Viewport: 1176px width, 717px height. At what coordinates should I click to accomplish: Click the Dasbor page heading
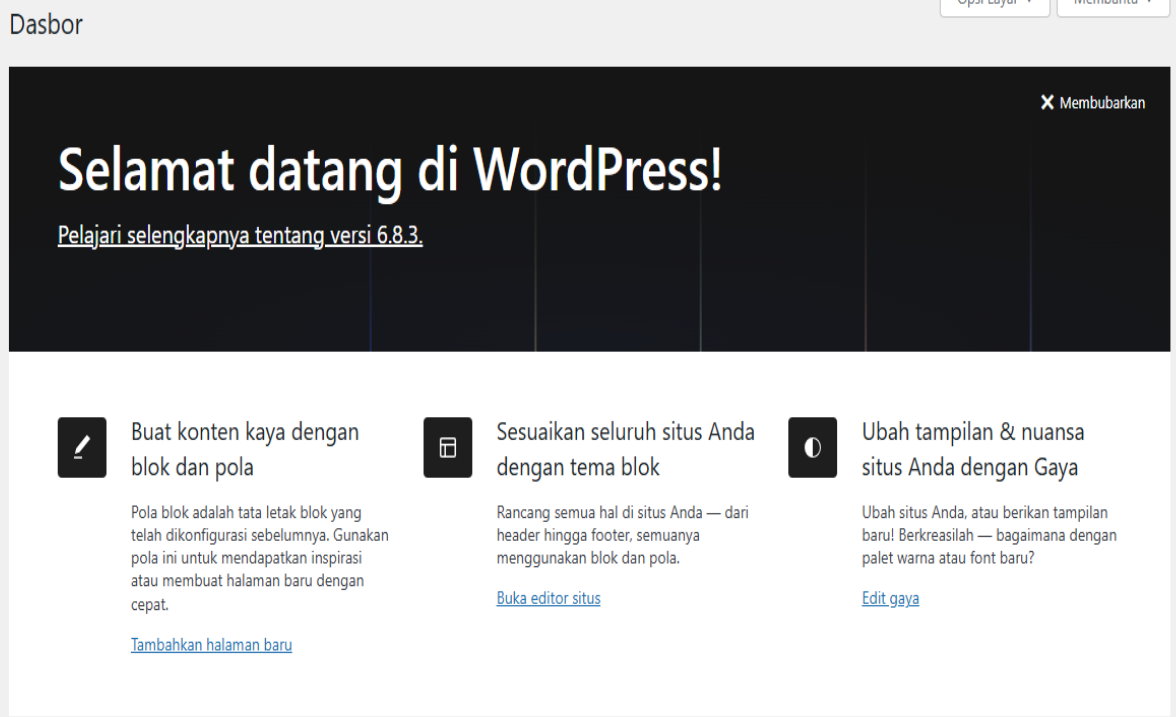pyautogui.click(x=46, y=24)
